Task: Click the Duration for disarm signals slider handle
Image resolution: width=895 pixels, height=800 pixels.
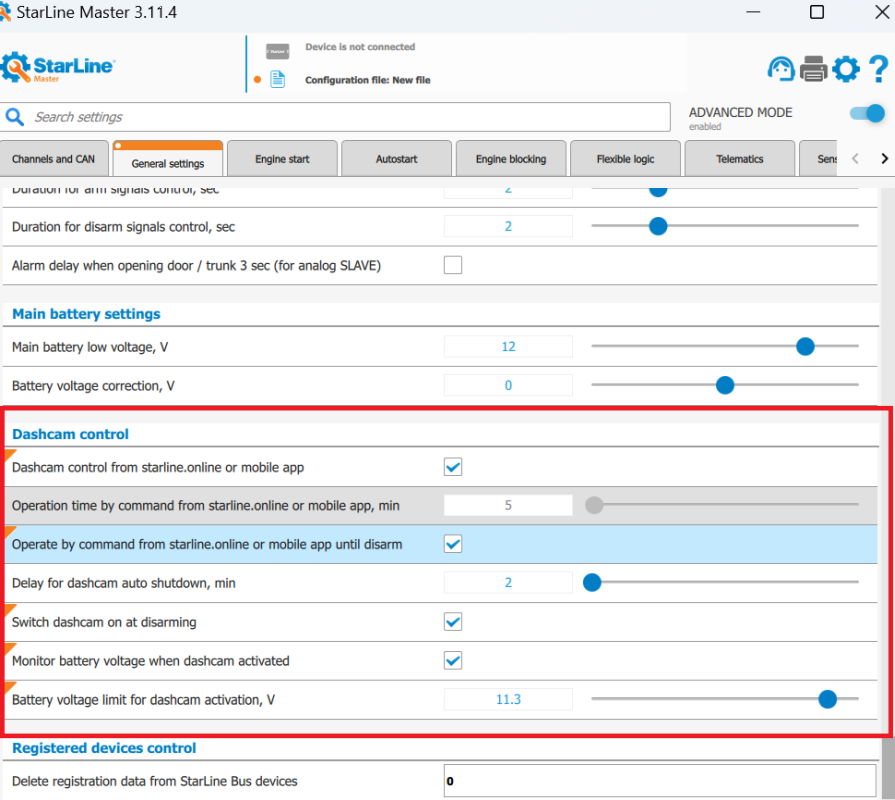Action: (658, 227)
